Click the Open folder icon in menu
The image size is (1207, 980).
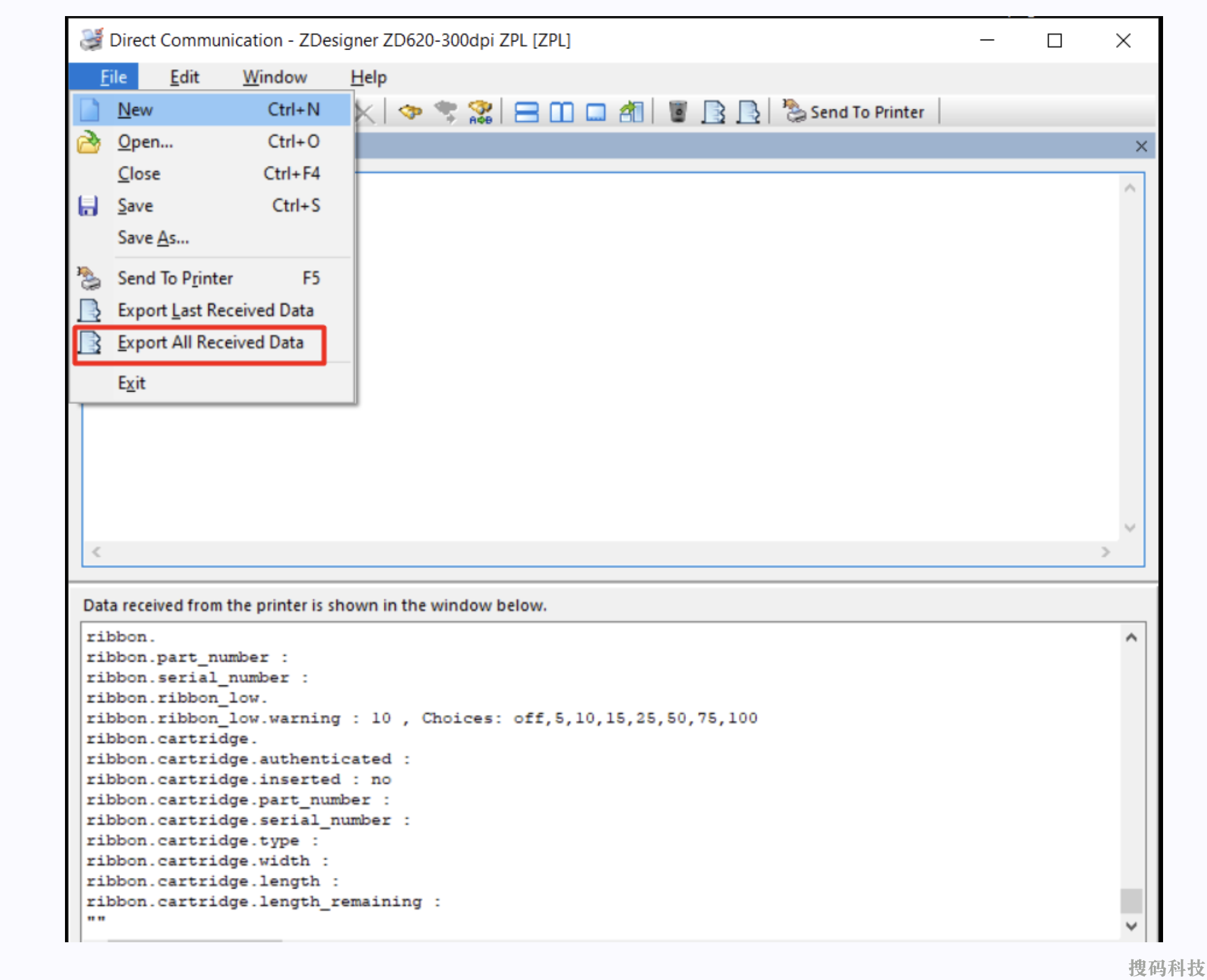coord(89,142)
